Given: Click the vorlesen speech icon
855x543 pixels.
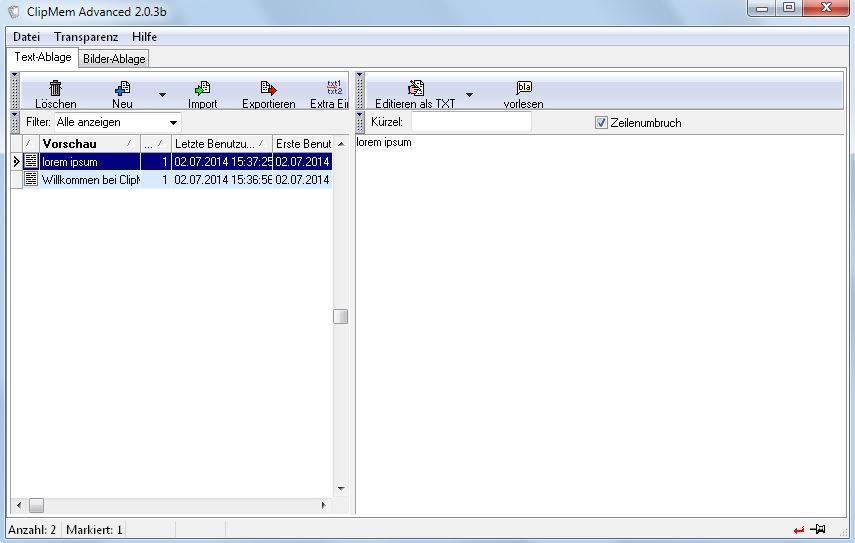Looking at the screenshot, I should 523,87.
